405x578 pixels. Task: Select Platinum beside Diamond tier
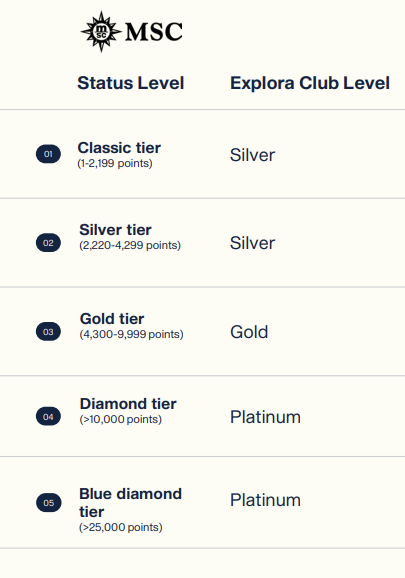[x=265, y=417]
